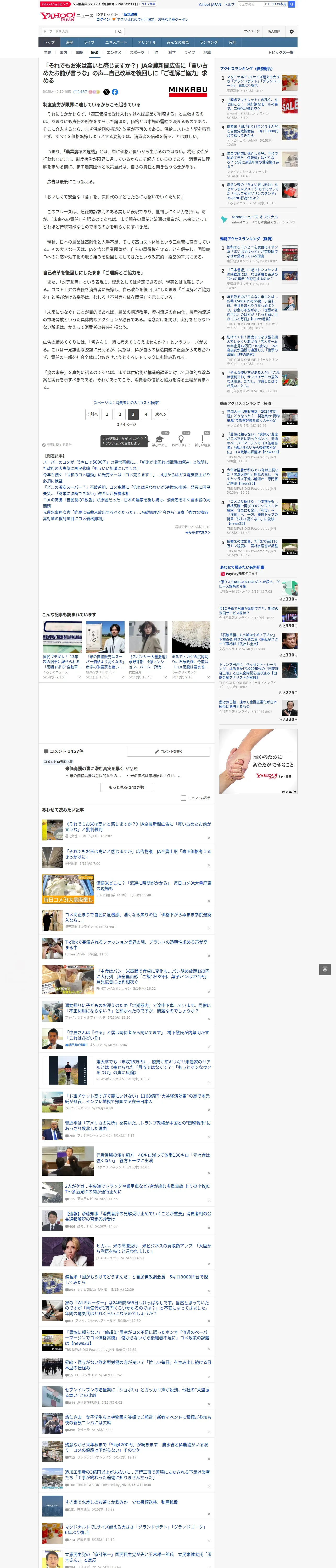Open マイページ link
The image size is (336, 1568).
(x=252, y=32)
